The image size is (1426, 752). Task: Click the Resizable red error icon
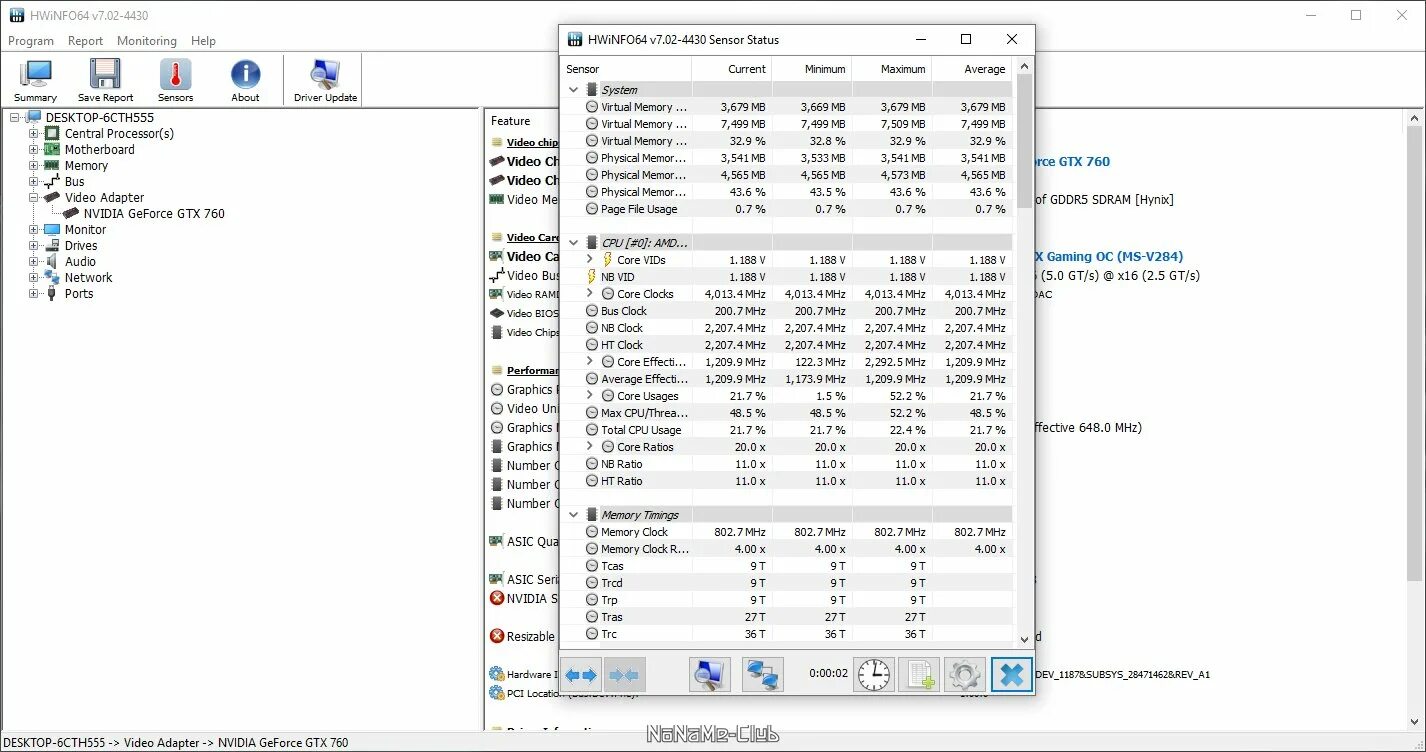tap(497, 636)
